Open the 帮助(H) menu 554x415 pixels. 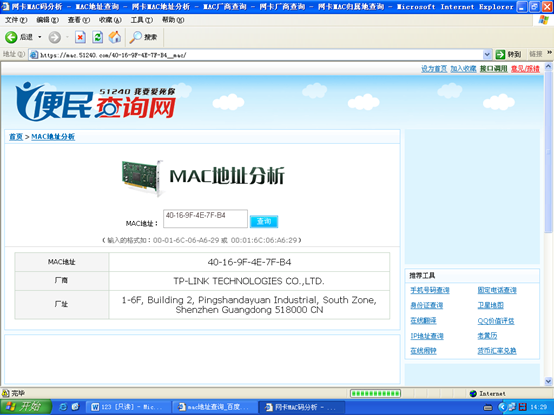[173, 20]
